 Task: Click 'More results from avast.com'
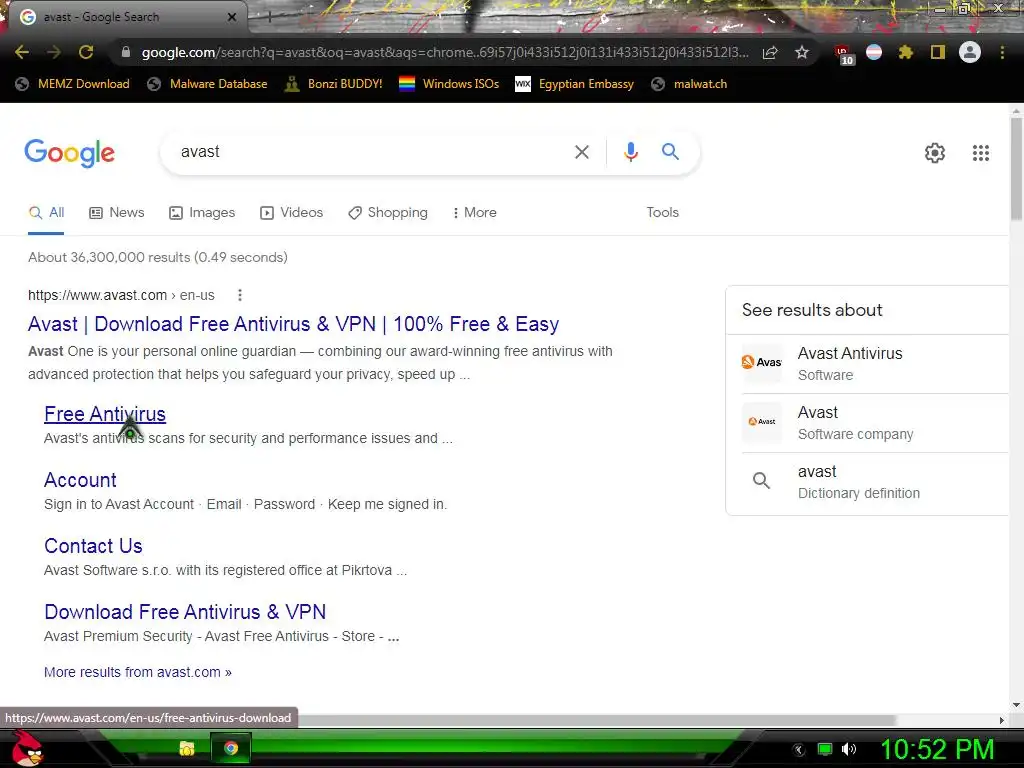coord(137,672)
